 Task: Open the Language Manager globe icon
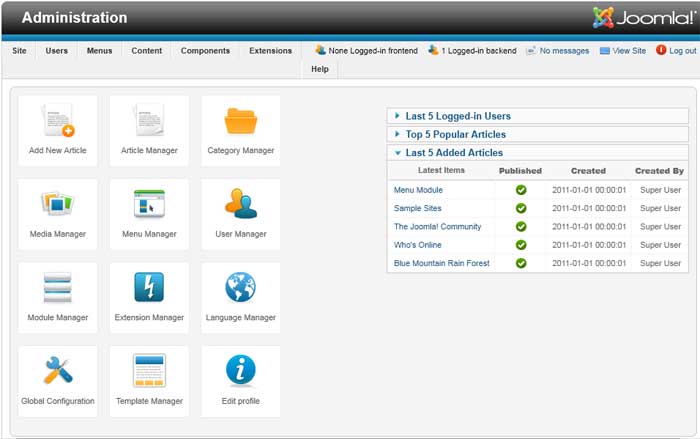coord(241,287)
